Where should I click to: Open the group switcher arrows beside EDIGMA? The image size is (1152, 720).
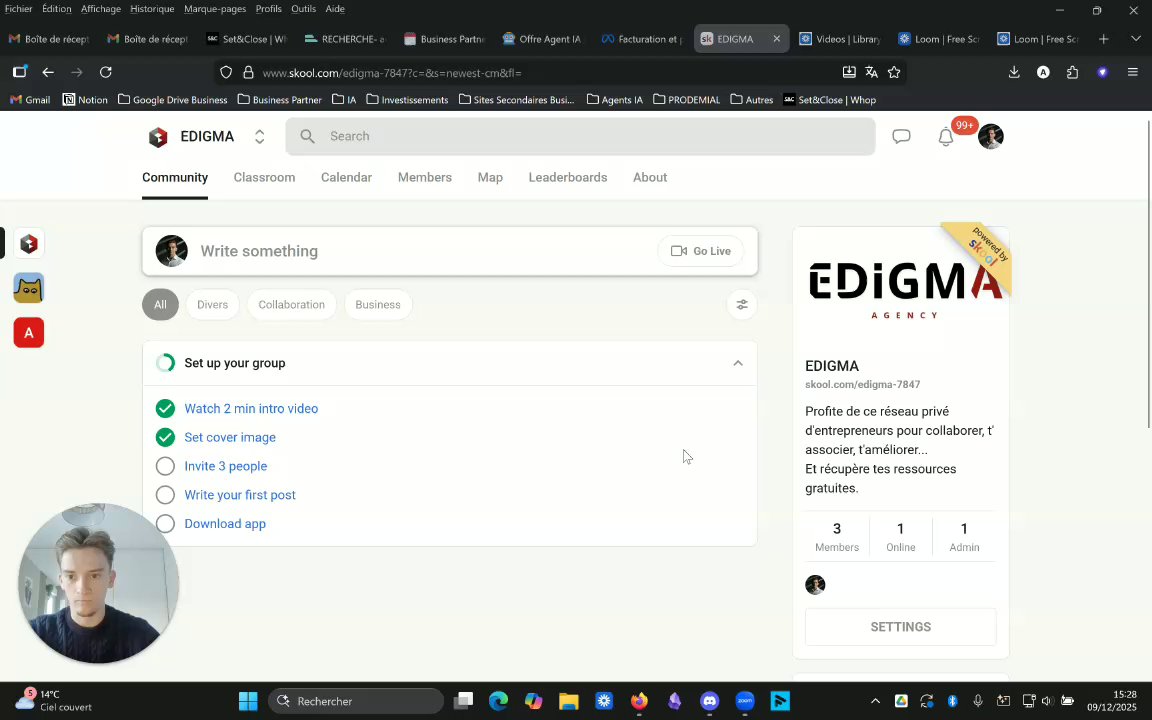pos(259,137)
